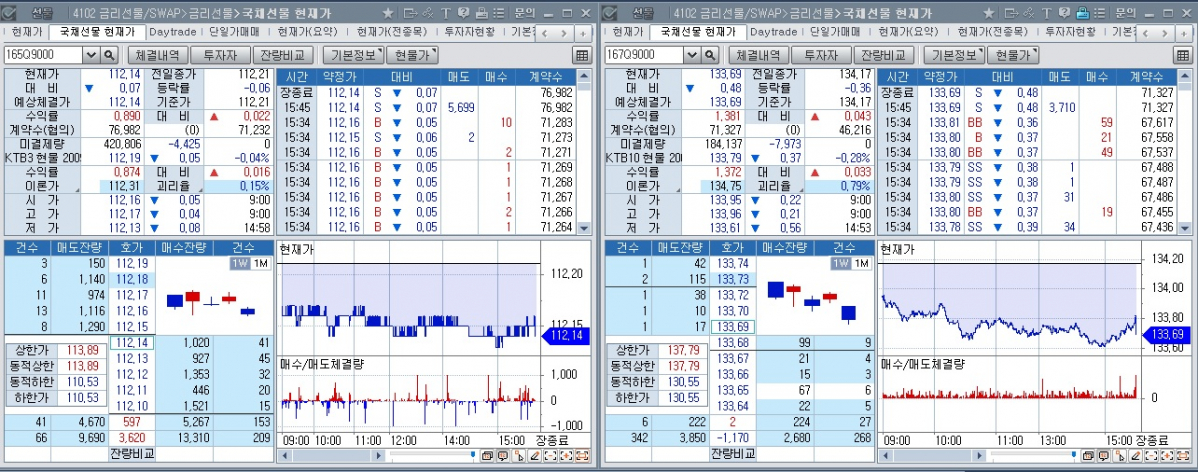Click the 167Q9000 code input field

[644, 55]
